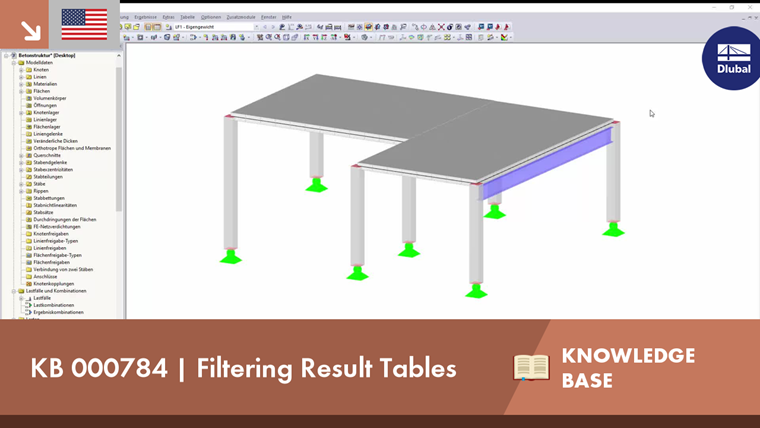Expand the Materialien tree node
760x428 pixels.
point(21,84)
